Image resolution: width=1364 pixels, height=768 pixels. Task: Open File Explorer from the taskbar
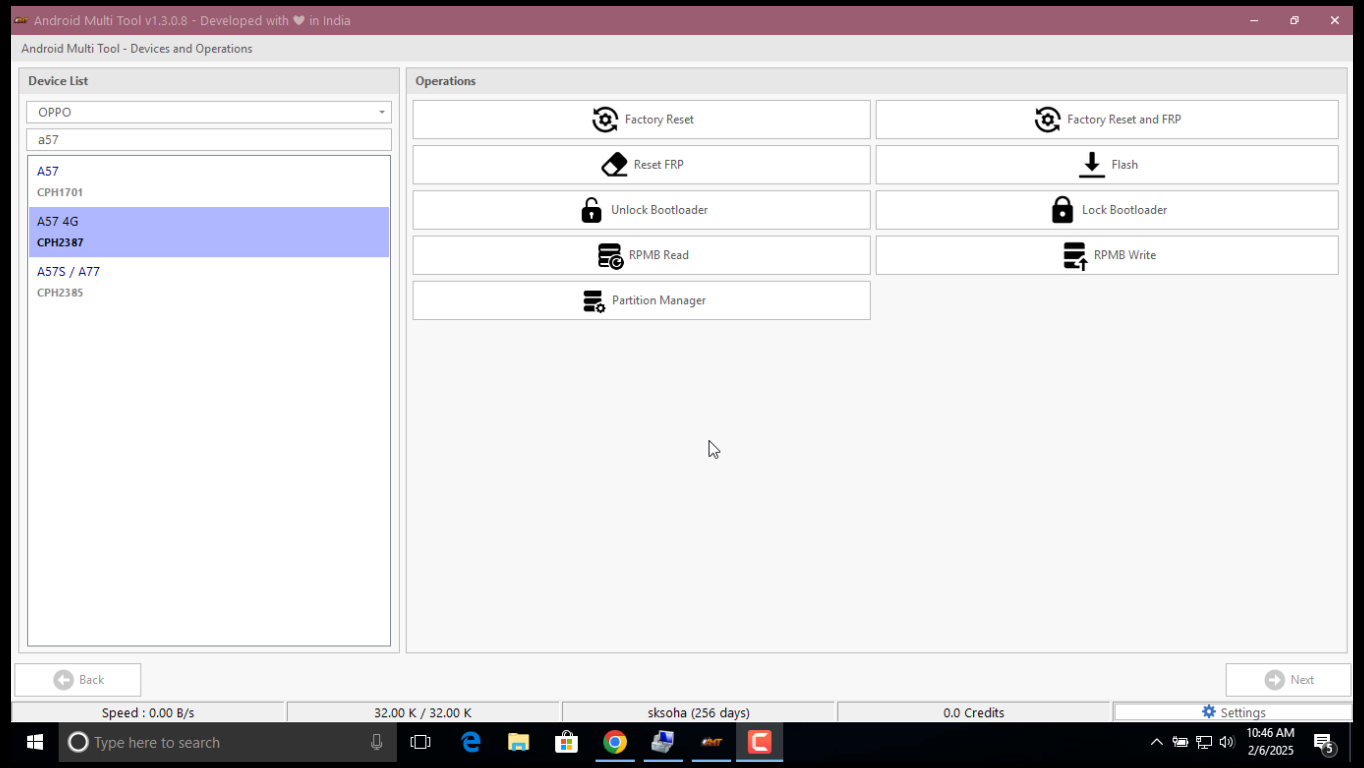[518, 742]
